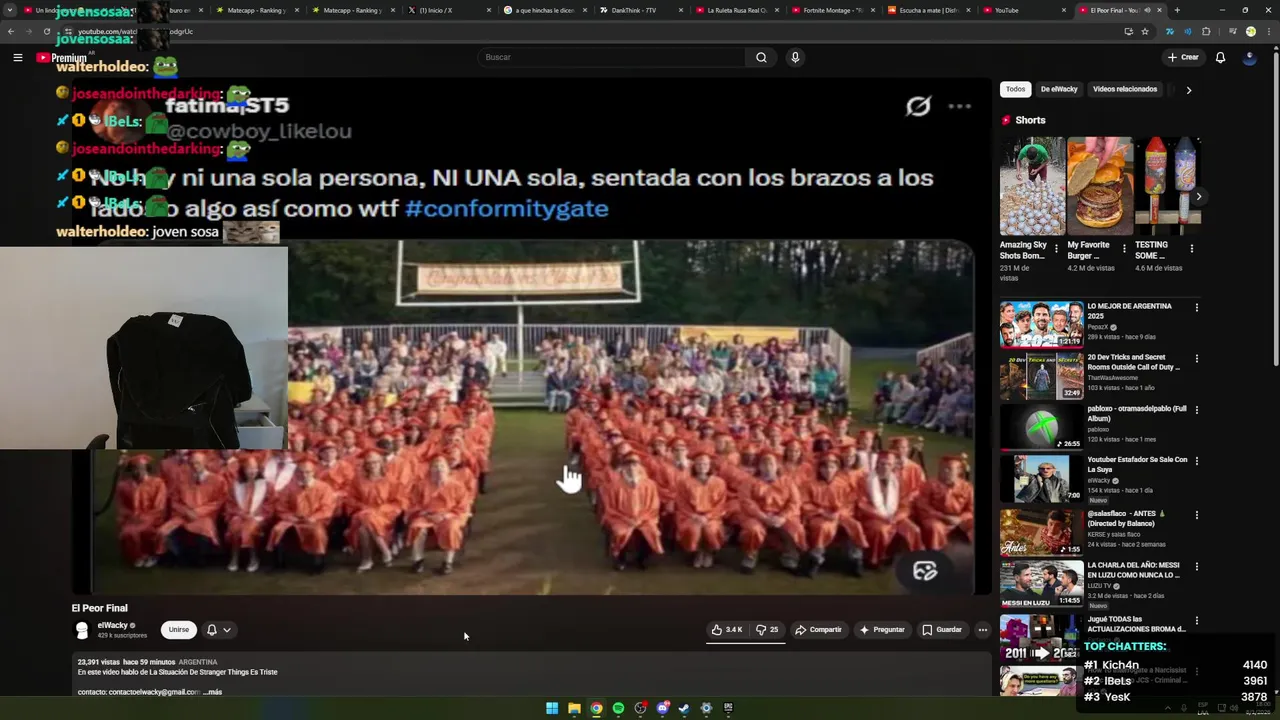The height and width of the screenshot is (720, 1280).
Task: Click the Buscar search input field
Action: 611,57
